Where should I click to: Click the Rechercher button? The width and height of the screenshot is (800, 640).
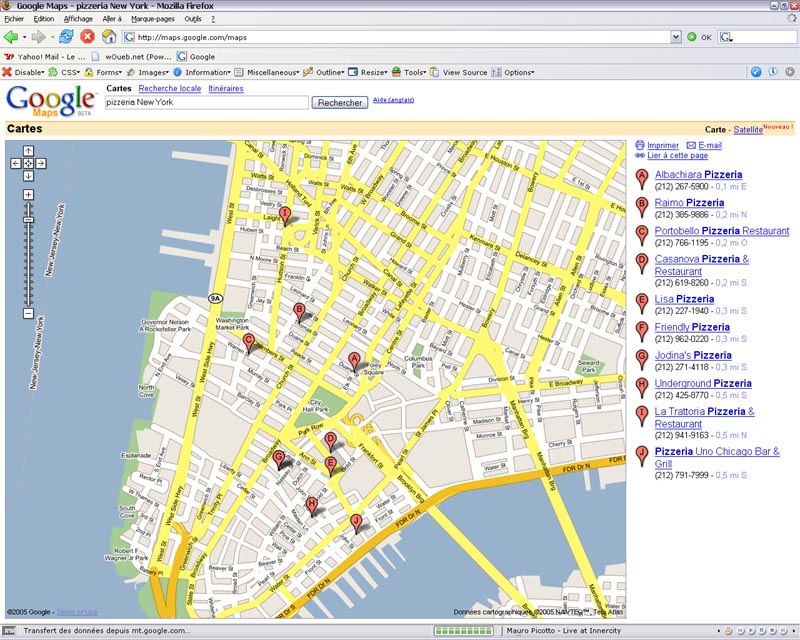340,103
